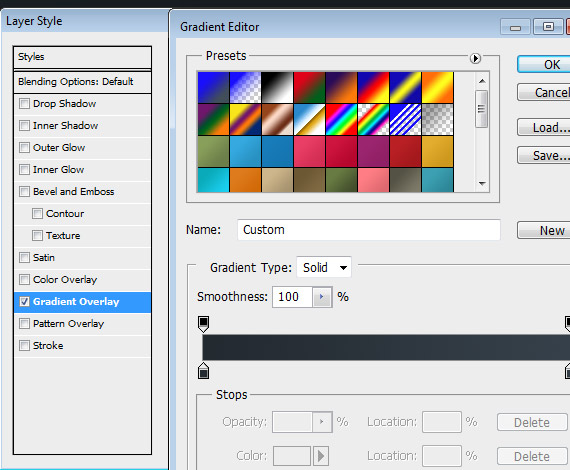The height and width of the screenshot is (470, 570).
Task: Open the Gradient Type dropdown
Action: (x=324, y=268)
